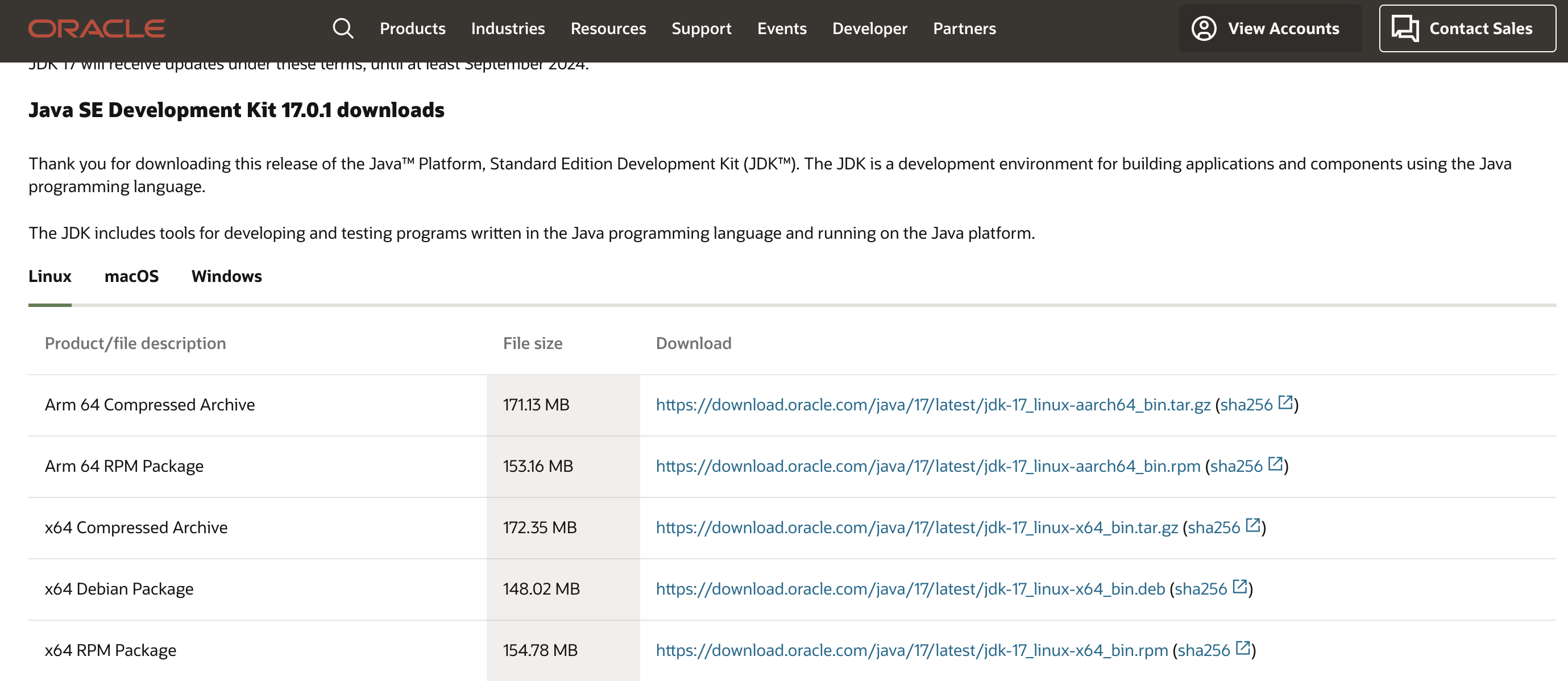The height and width of the screenshot is (681, 1568).
Task: Download jdk-17_linux-aarch64_bin.tar.gz link
Action: (x=932, y=405)
